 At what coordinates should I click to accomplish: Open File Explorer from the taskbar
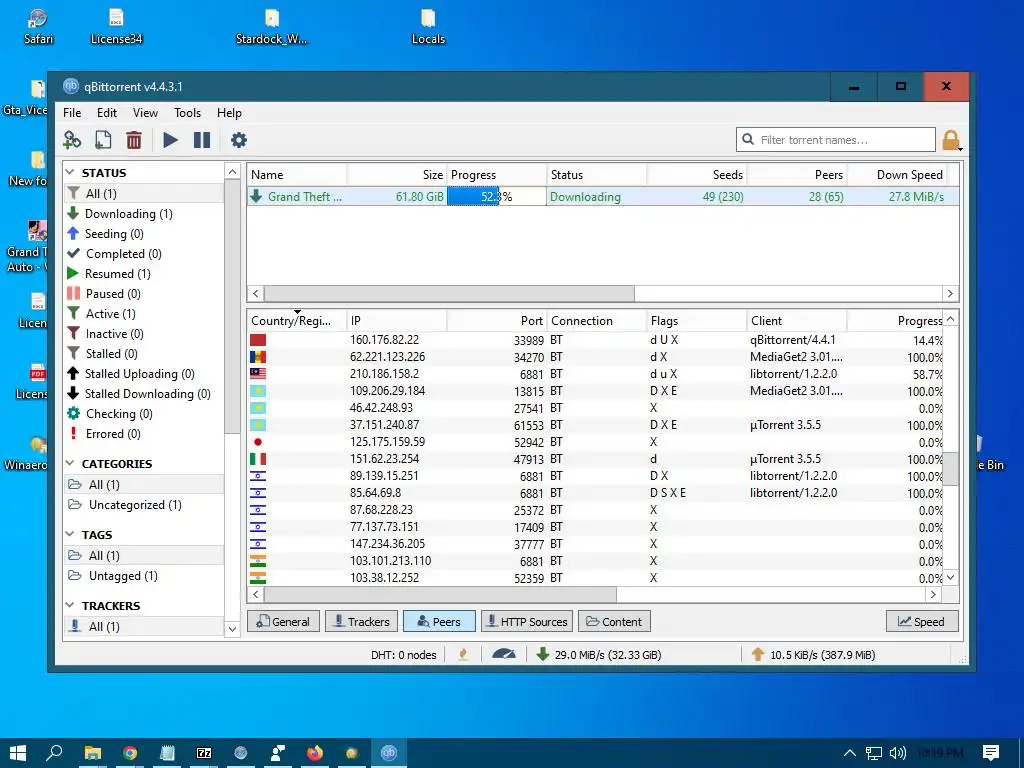(x=93, y=753)
